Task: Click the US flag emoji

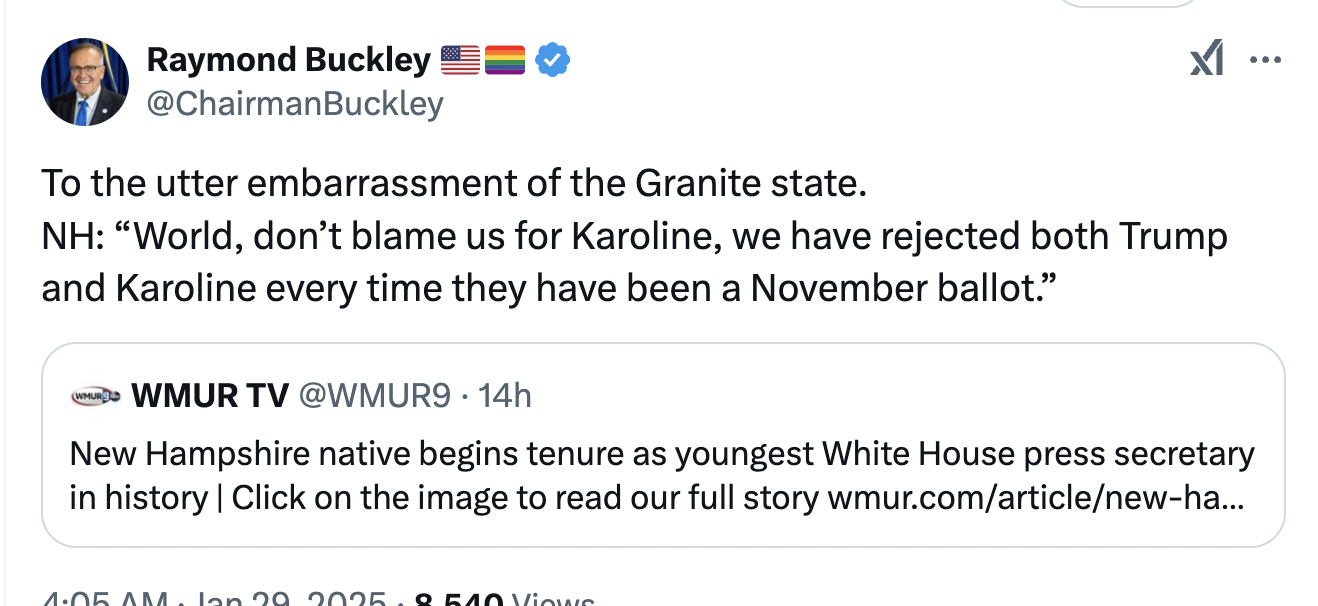Action: pyautogui.click(x=460, y=61)
